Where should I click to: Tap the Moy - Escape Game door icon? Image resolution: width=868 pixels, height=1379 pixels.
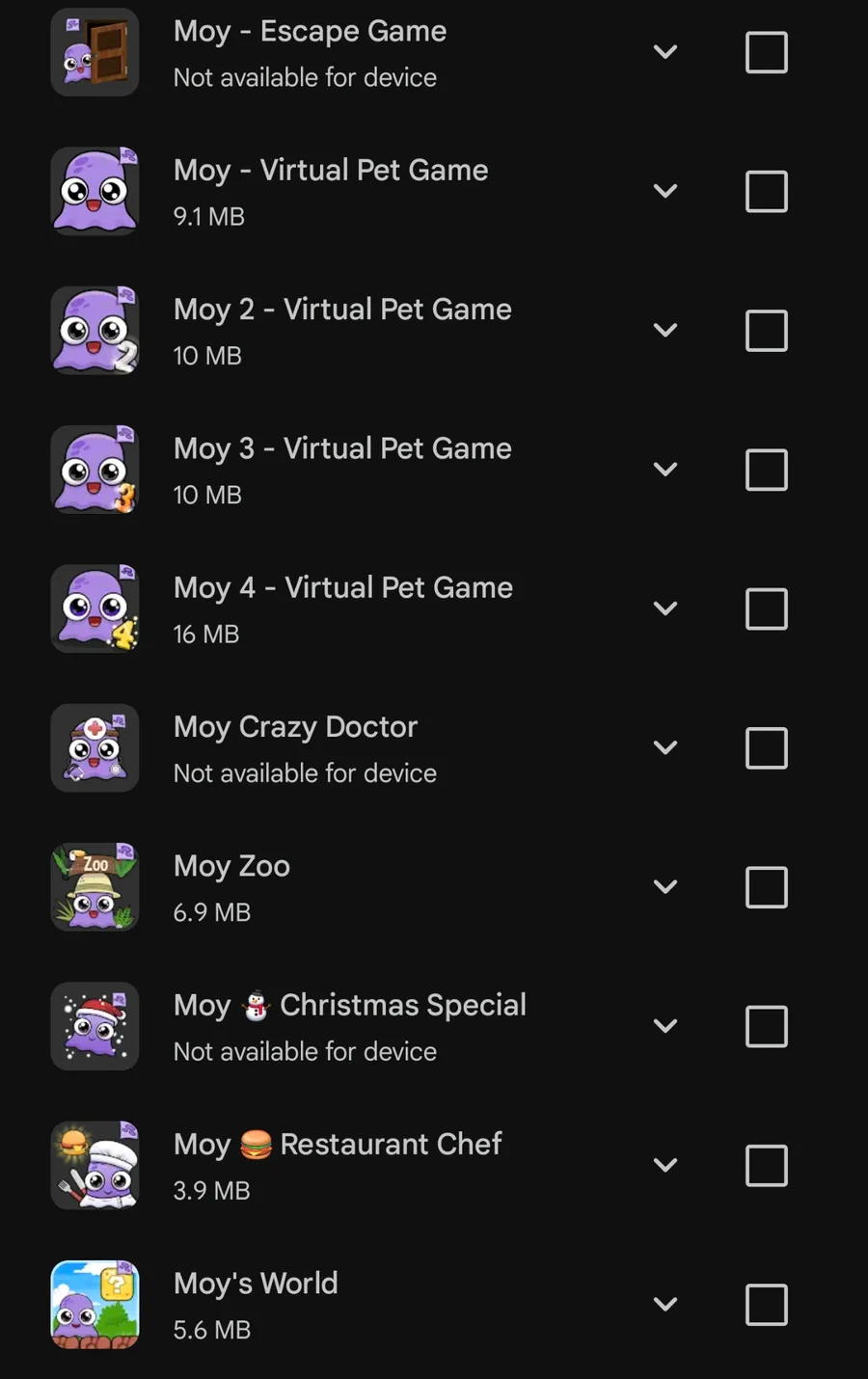point(95,52)
